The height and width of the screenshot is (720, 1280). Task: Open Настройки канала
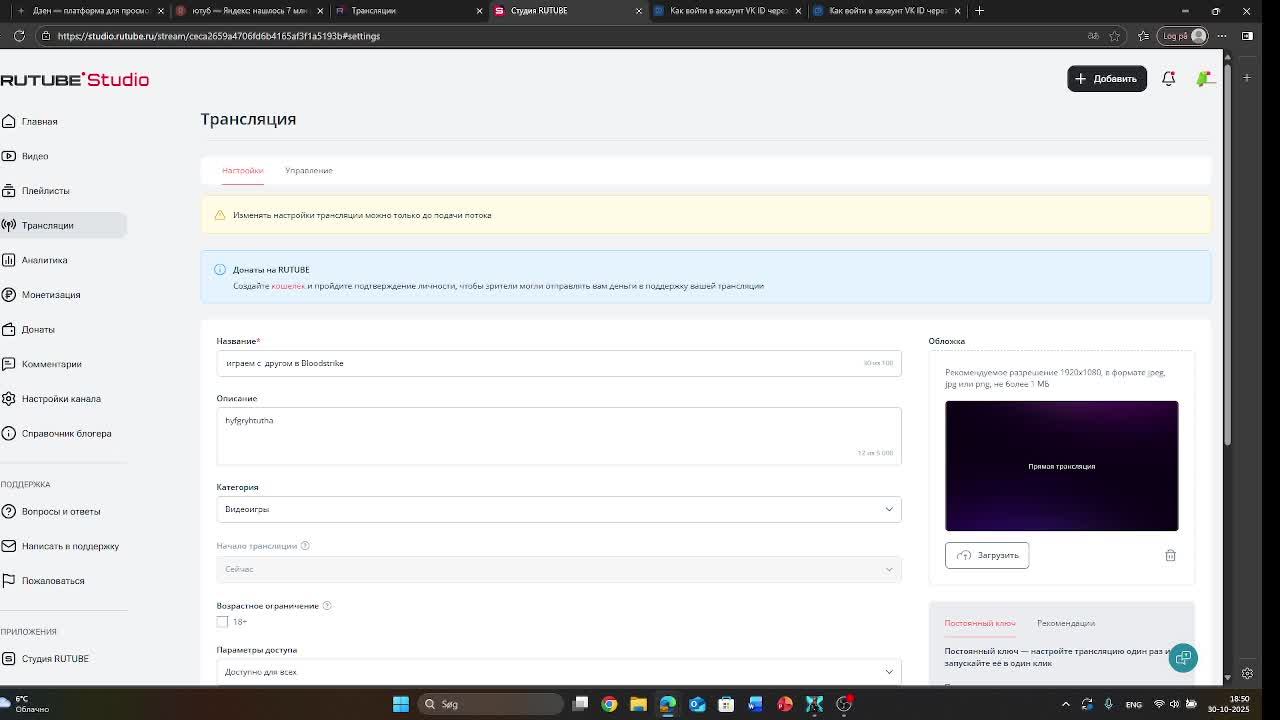(x=61, y=399)
